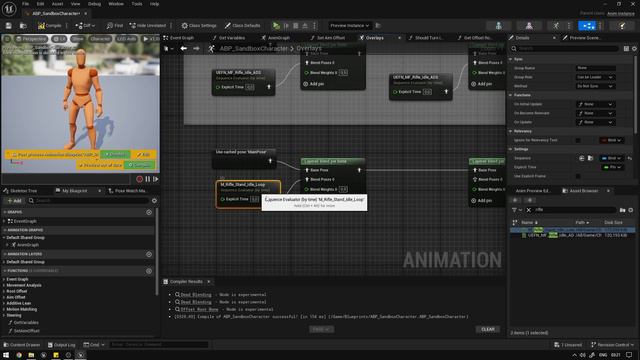This screenshot has height=360, width=640.
Task: Open the Output Log
Action: point(61,344)
